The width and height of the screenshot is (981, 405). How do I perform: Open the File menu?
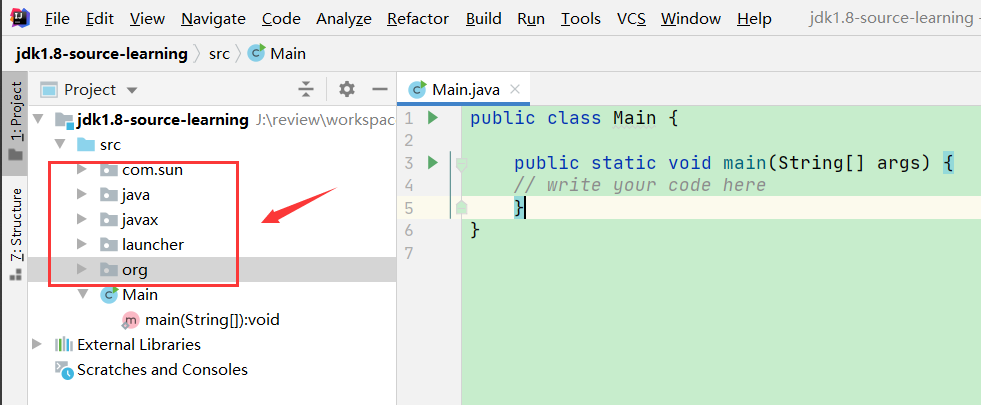click(x=57, y=19)
